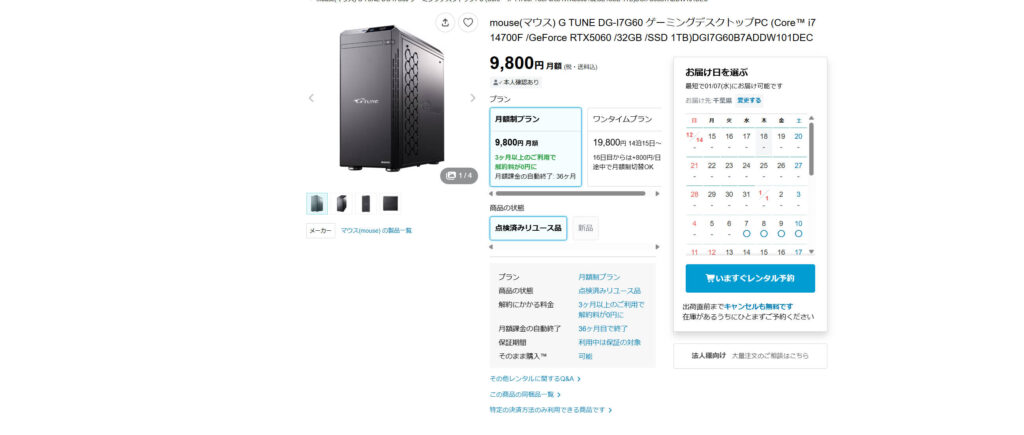Show next product image with right arrow

[473, 98]
